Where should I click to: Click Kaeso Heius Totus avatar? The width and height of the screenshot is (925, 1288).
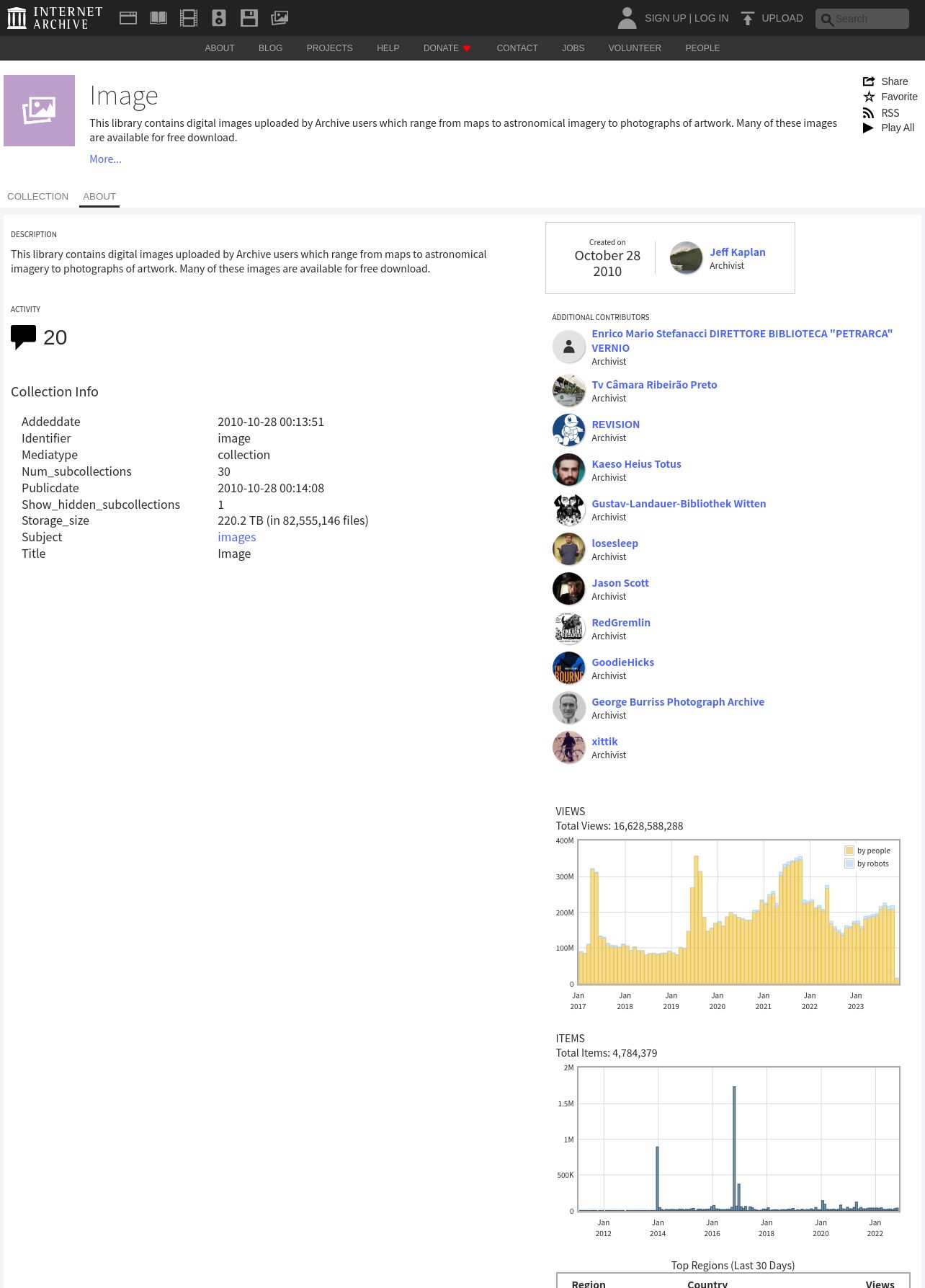pos(568,470)
